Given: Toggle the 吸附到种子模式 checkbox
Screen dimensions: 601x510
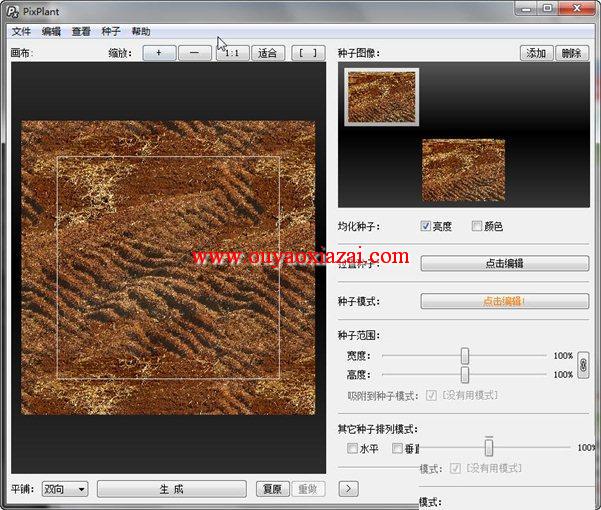Looking at the screenshot, I should click(431, 395).
